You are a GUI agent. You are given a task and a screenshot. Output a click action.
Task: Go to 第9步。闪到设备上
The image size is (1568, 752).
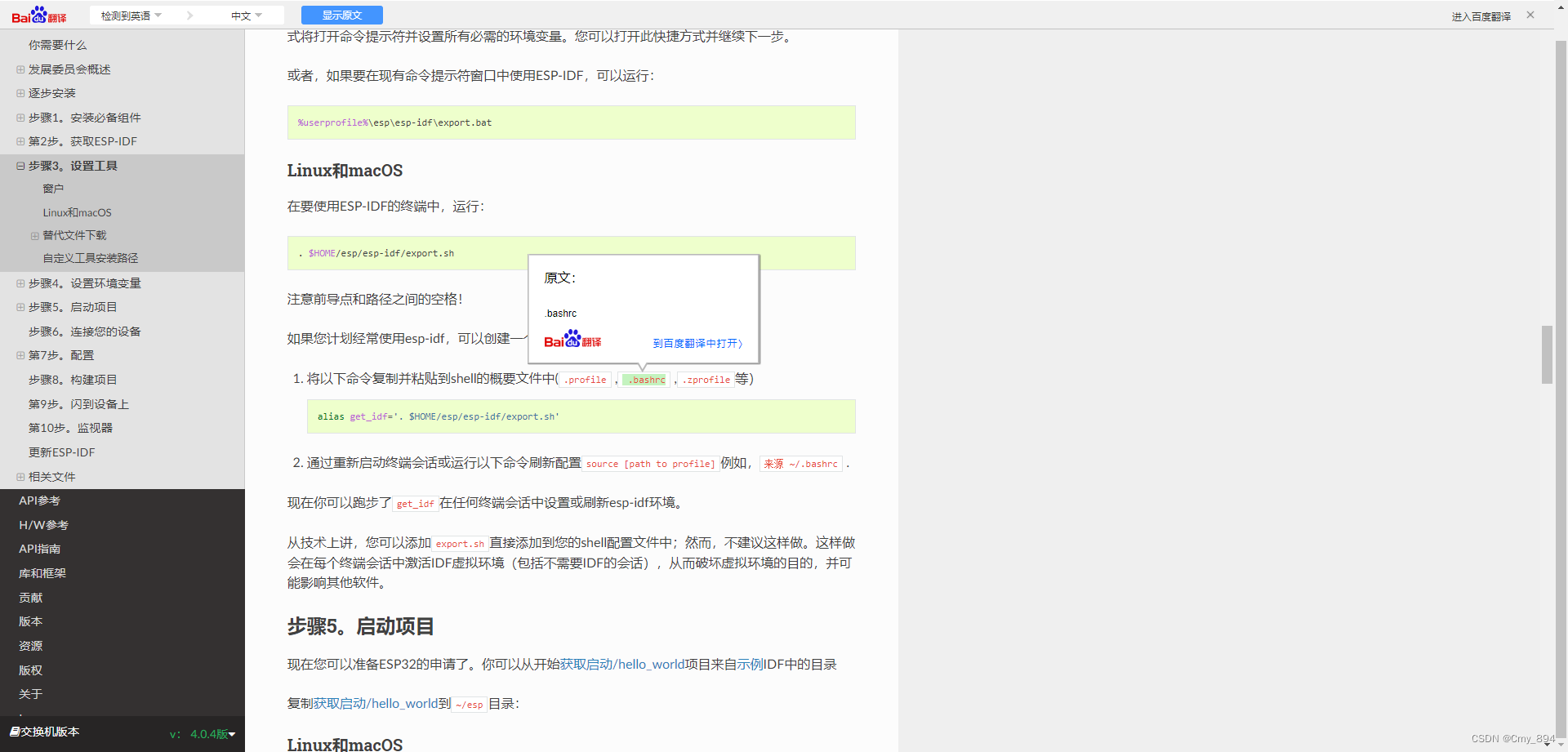(78, 404)
